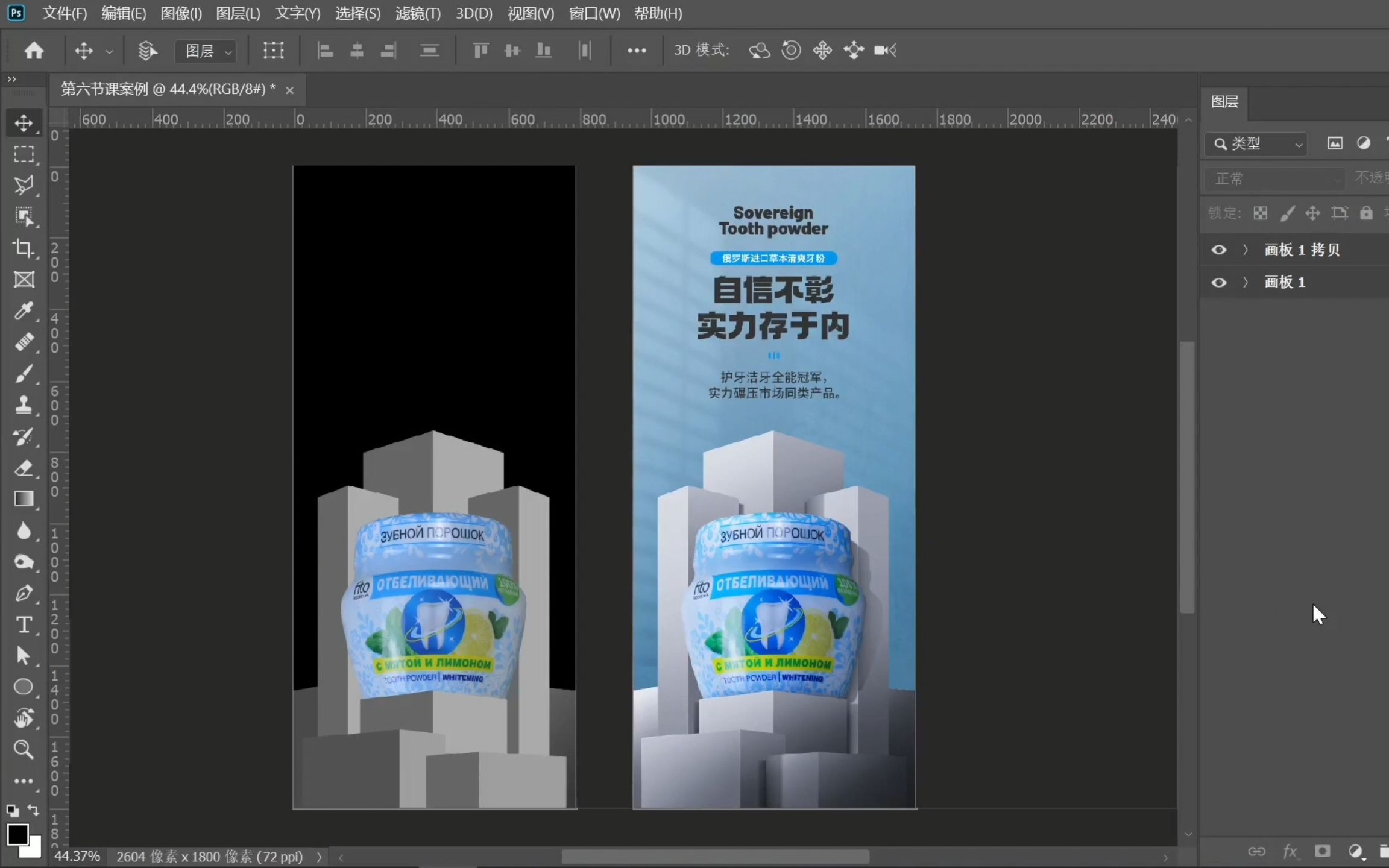This screenshot has width=1389, height=868.
Task: Open status bar info arrow menu
Action: pyautogui.click(x=319, y=857)
